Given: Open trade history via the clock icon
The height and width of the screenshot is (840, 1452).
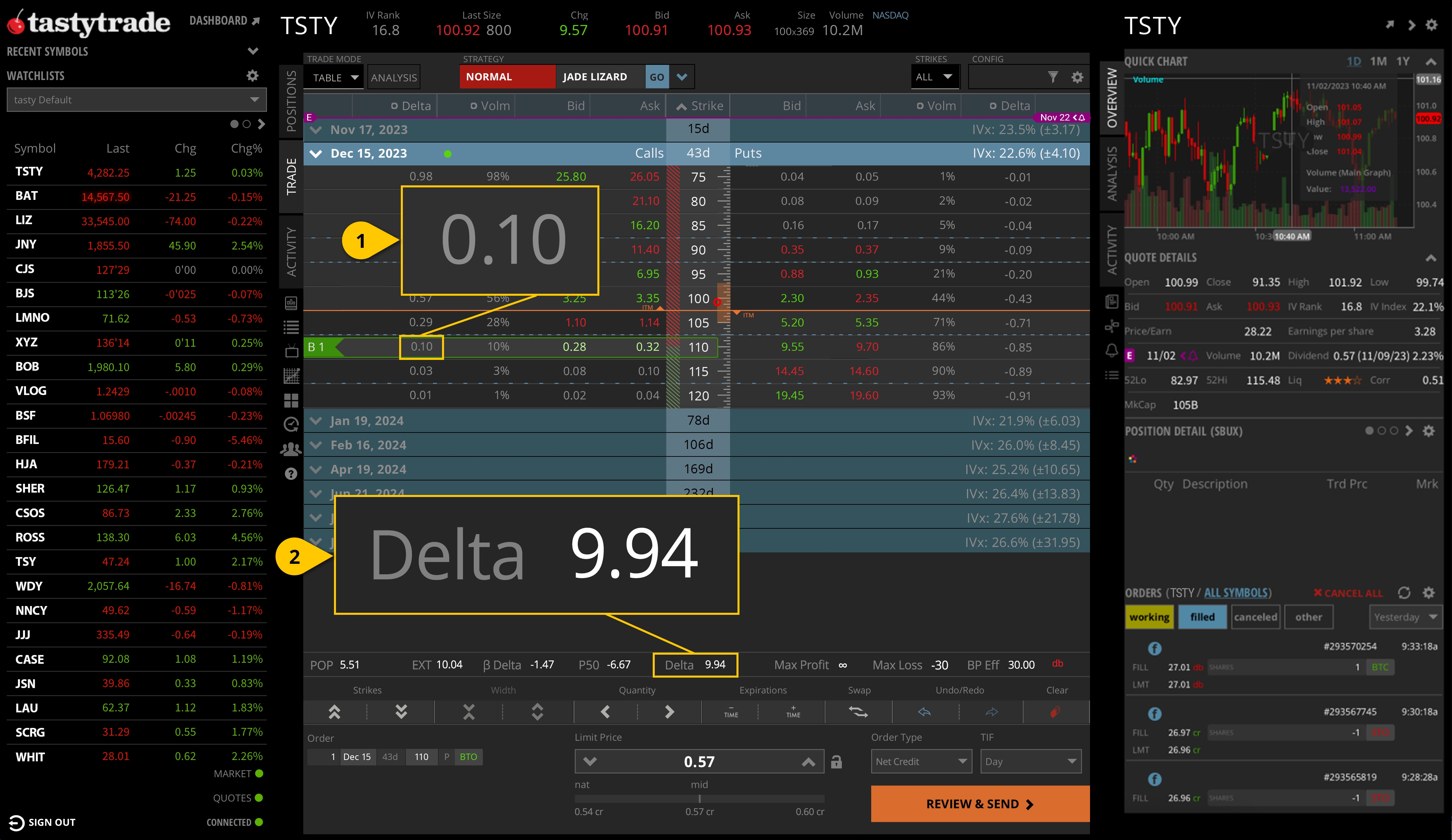Looking at the screenshot, I should [x=291, y=425].
